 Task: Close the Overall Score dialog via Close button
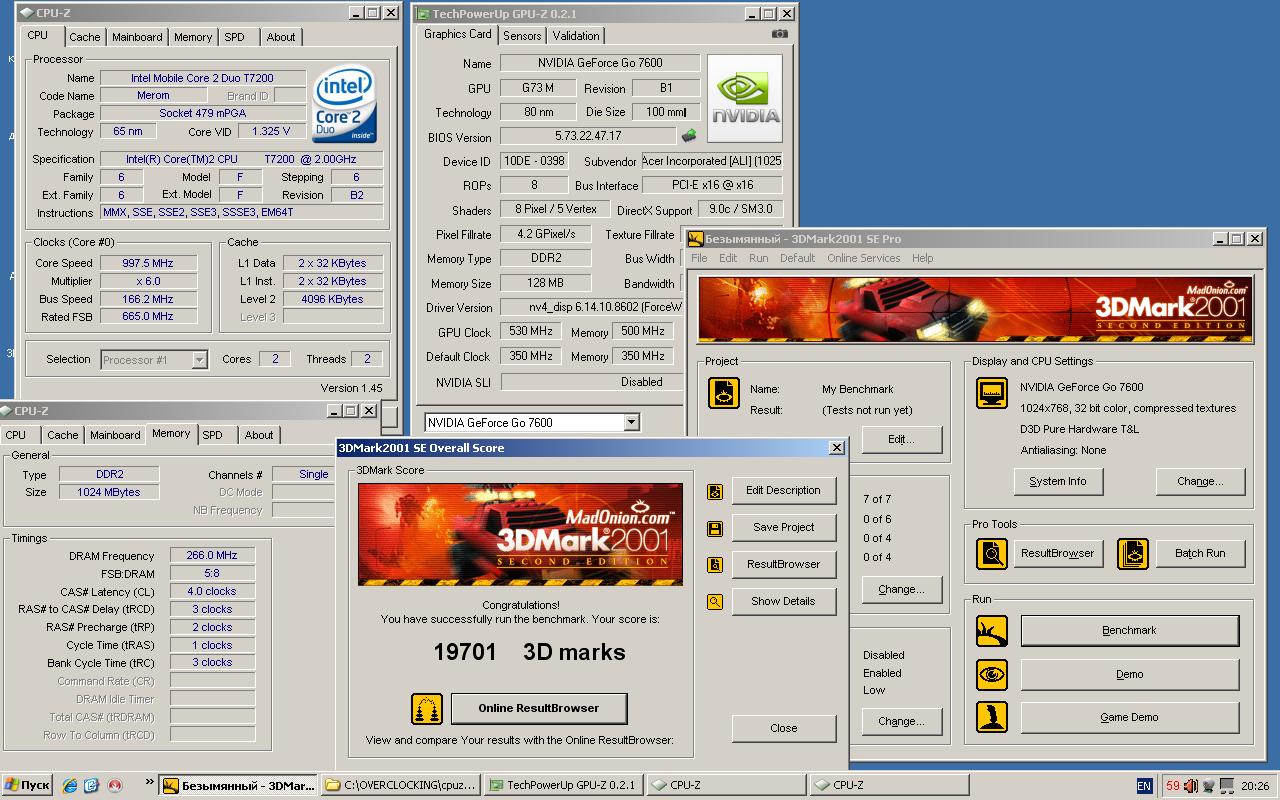tap(783, 729)
